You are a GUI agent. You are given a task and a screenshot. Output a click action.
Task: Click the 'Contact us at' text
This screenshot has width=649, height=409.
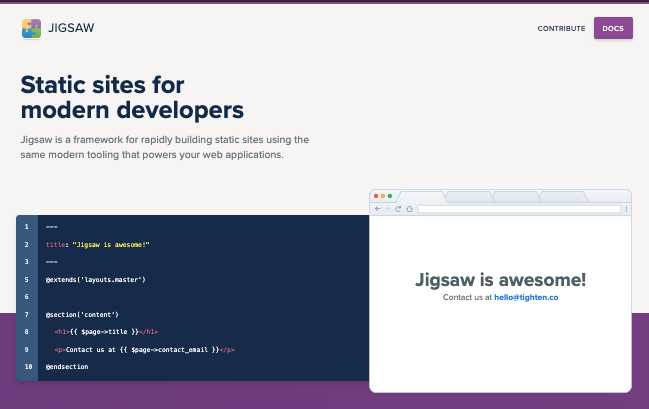tap(467, 297)
